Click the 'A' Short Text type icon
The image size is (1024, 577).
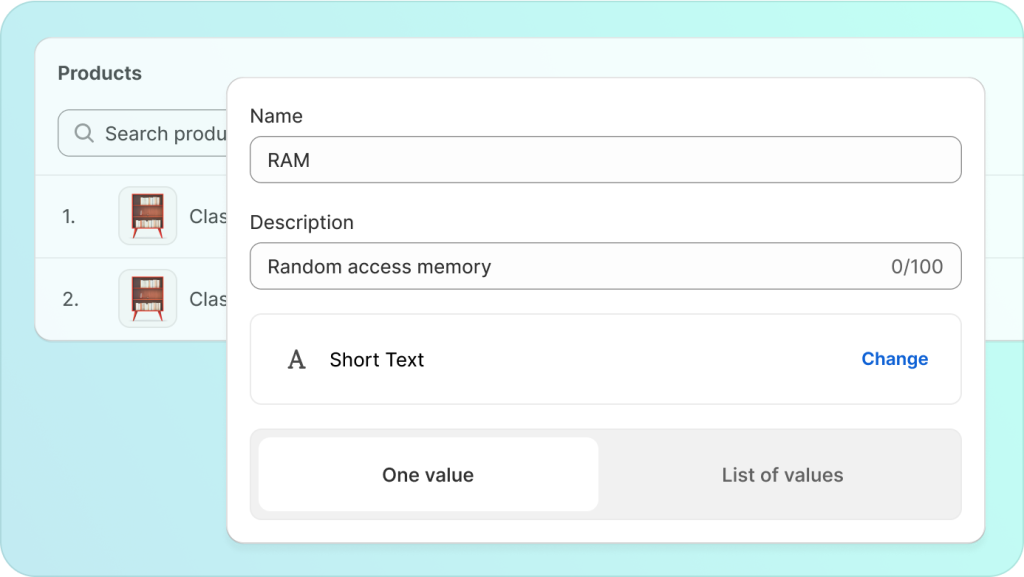(x=296, y=360)
